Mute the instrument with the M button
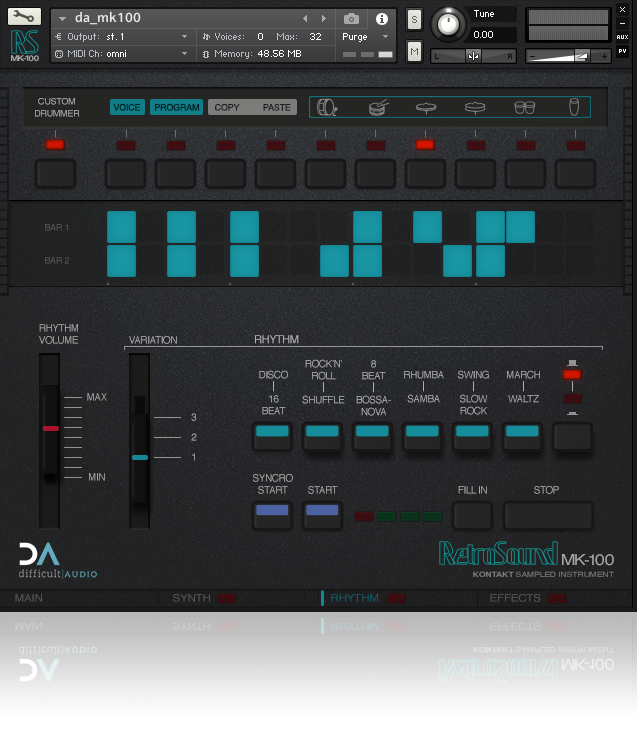 tap(414, 51)
